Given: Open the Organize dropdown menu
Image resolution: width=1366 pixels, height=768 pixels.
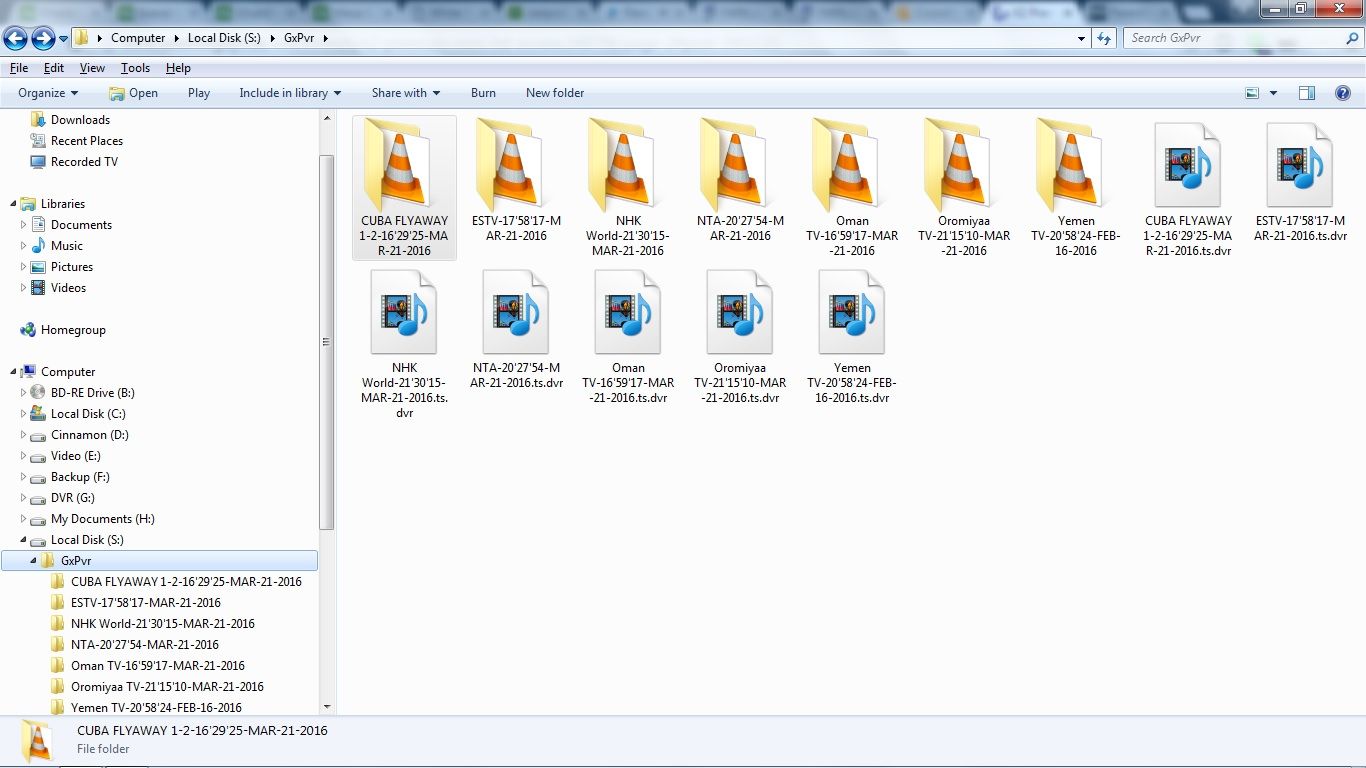Looking at the screenshot, I should [x=48, y=93].
